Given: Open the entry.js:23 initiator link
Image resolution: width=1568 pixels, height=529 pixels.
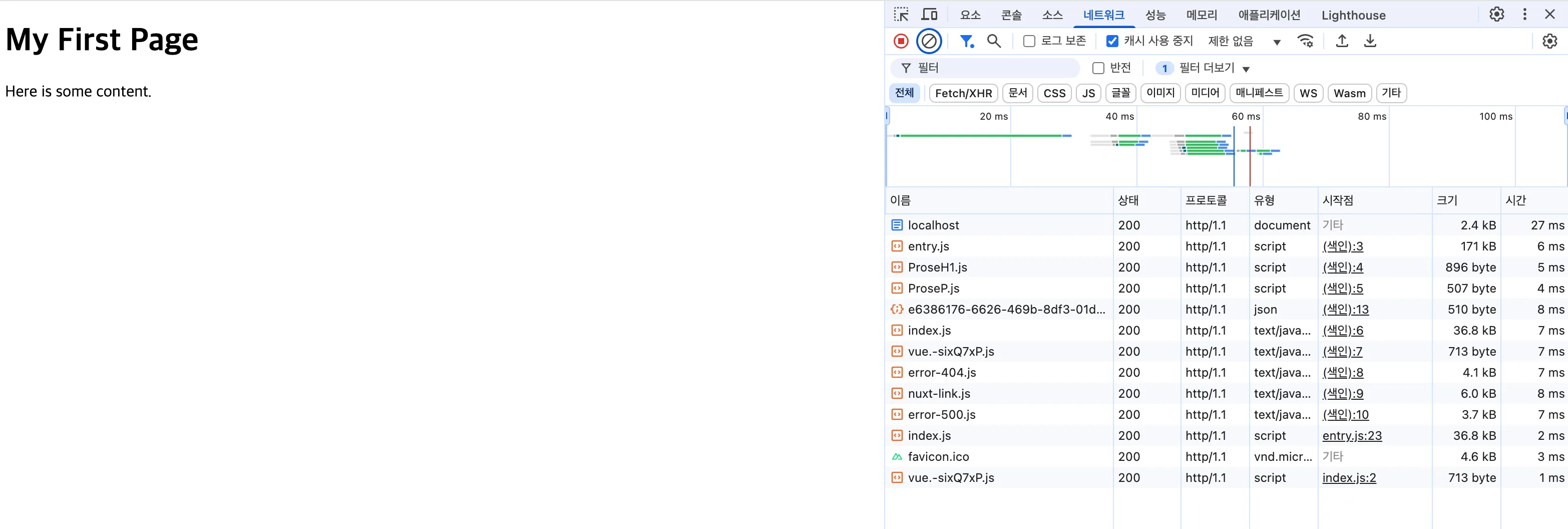Looking at the screenshot, I should point(1352,436).
